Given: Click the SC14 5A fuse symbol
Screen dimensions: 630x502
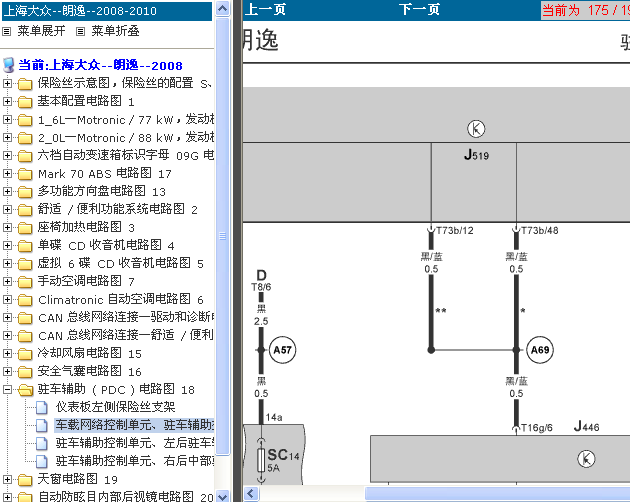Looking at the screenshot, I should [x=261, y=460].
